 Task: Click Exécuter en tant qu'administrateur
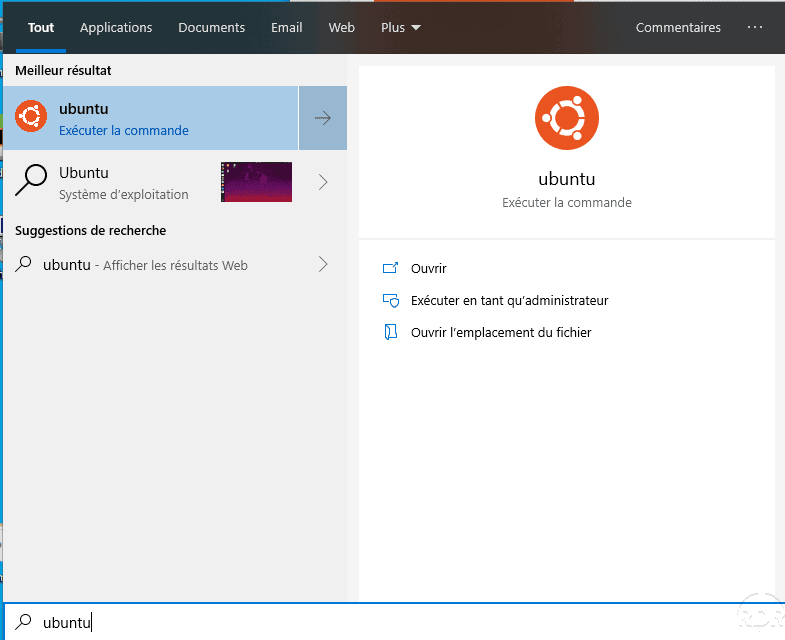[x=509, y=300]
